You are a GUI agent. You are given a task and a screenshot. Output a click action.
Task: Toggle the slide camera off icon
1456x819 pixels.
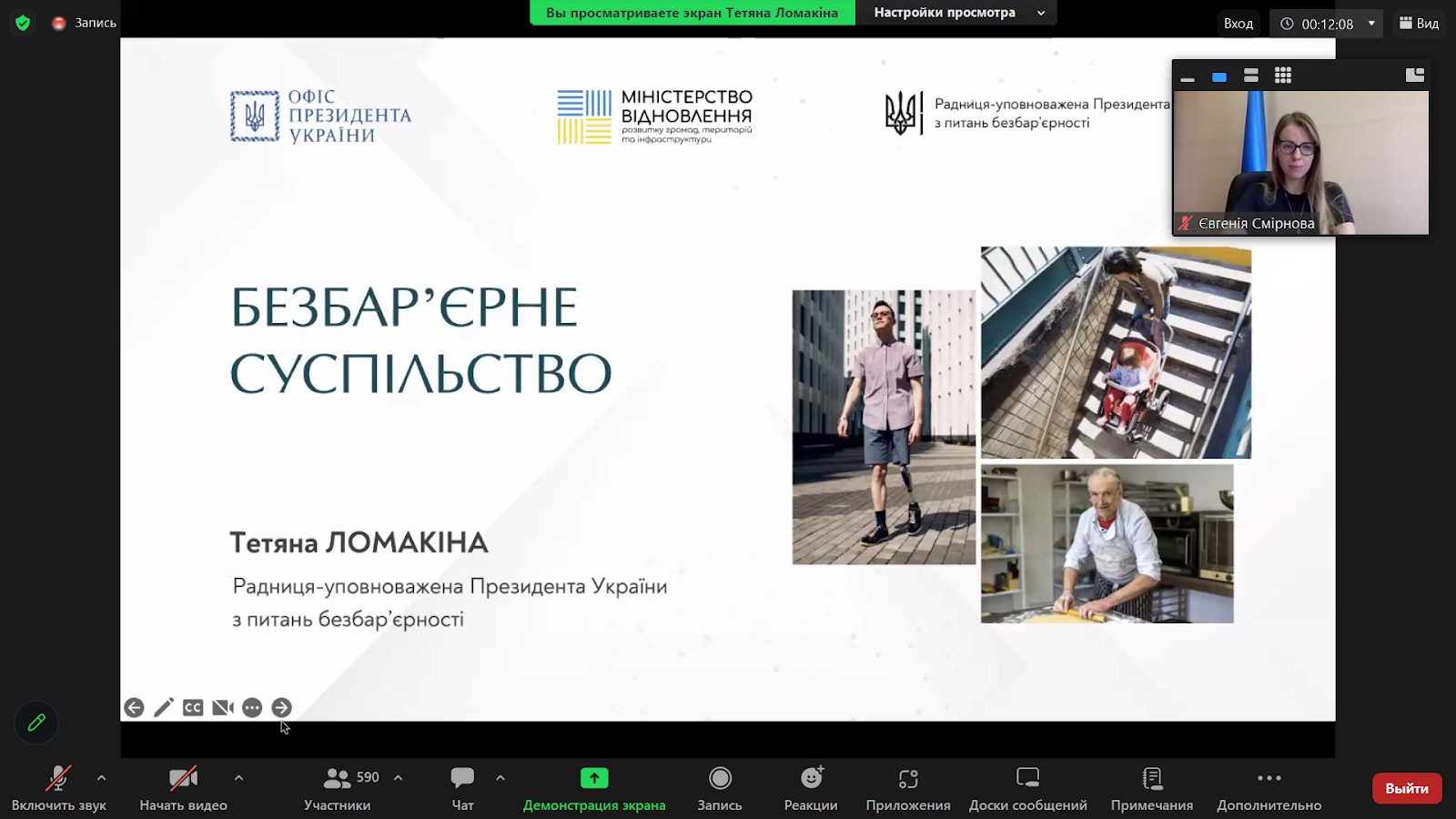[223, 708]
